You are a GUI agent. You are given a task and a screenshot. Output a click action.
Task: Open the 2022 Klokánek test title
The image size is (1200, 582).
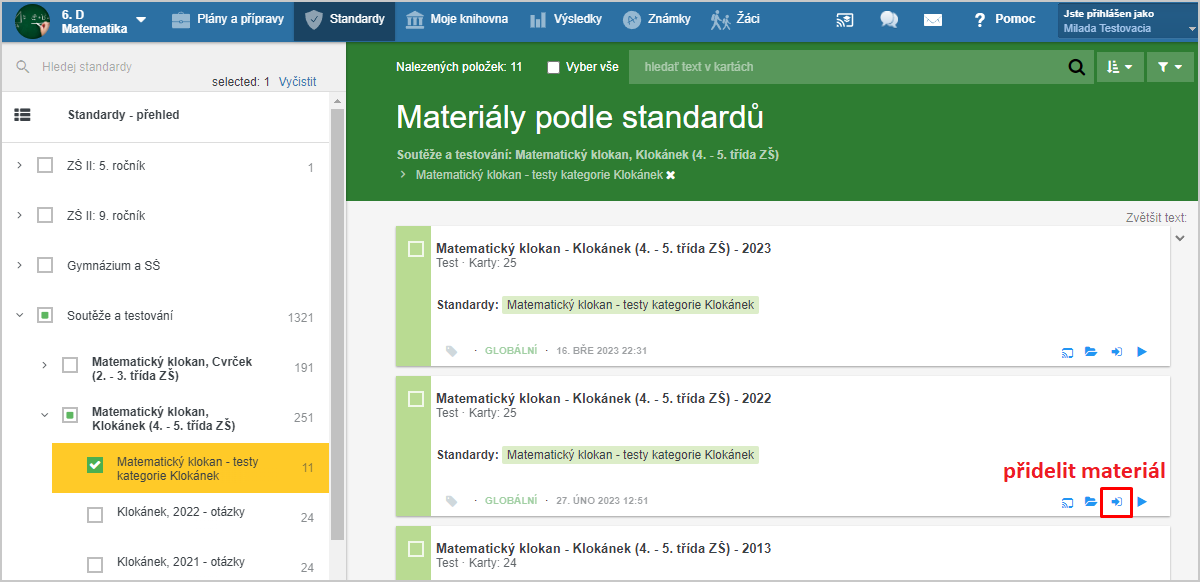point(604,398)
